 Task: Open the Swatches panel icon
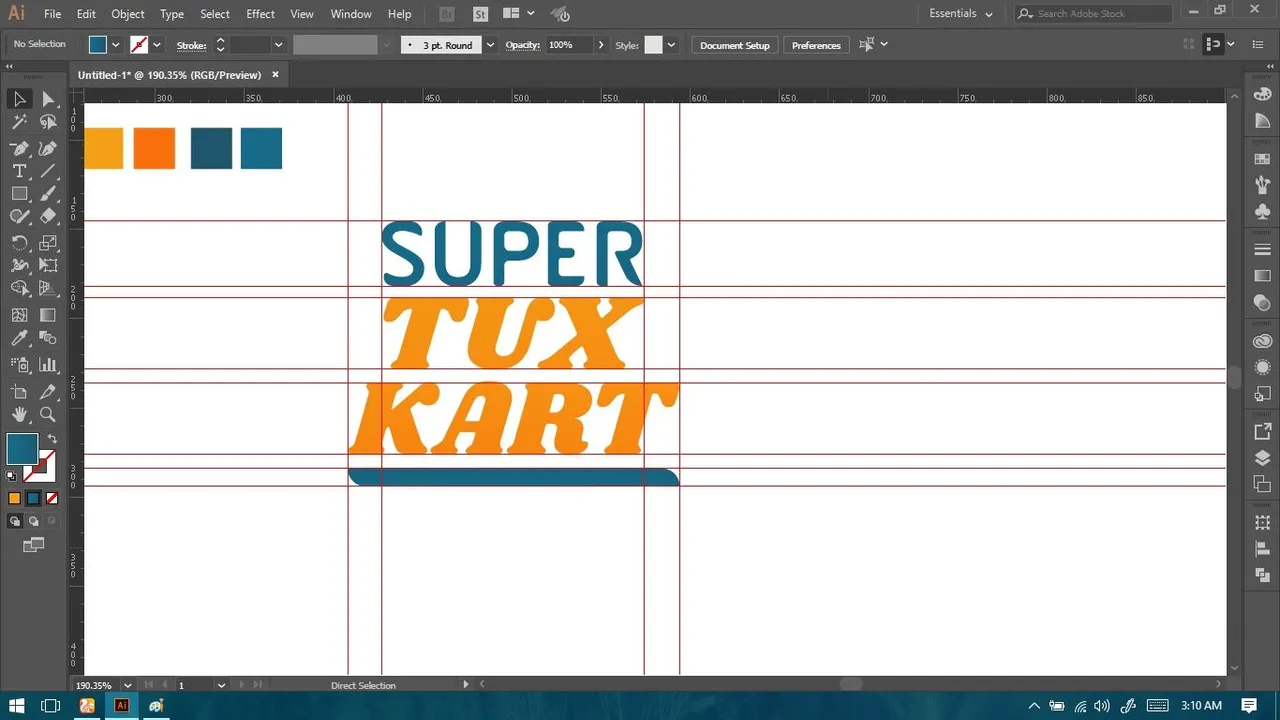(1262, 159)
